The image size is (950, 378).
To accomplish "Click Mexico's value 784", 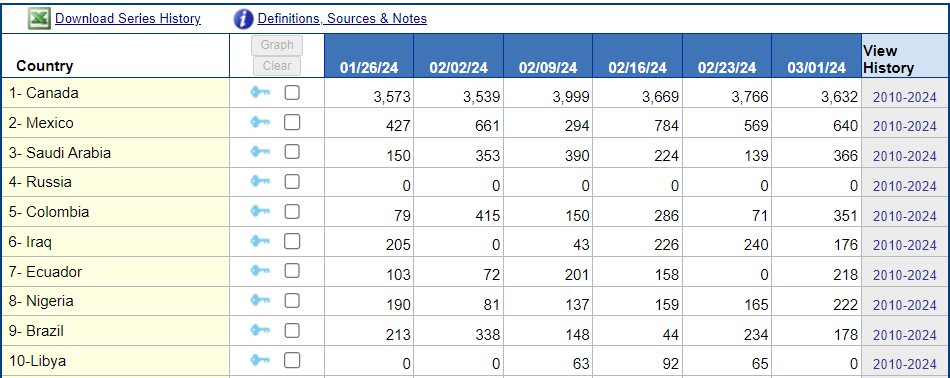I will (x=665, y=127).
